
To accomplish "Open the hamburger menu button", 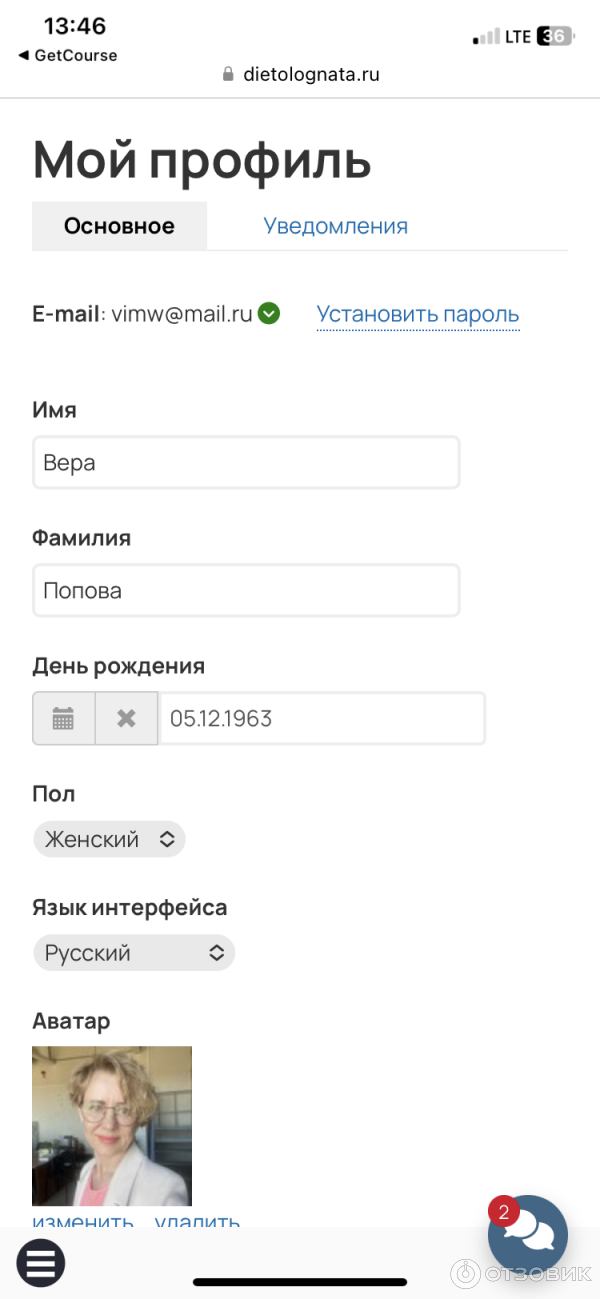I will click(x=41, y=1263).
